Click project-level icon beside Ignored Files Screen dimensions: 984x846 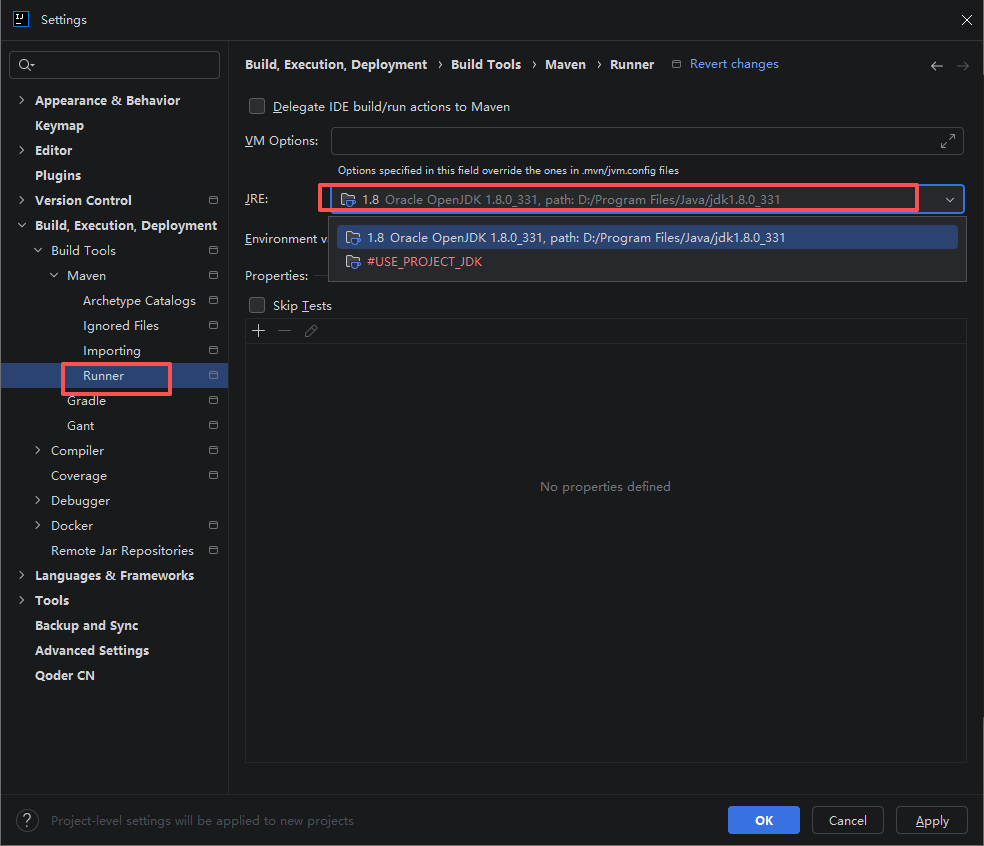coord(213,325)
